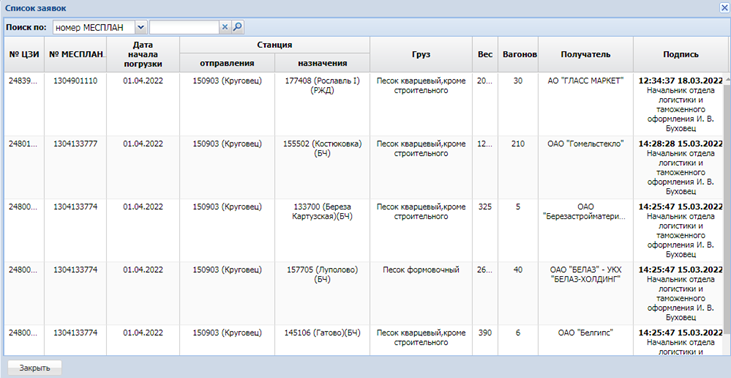731x378 pixels.
Task: Open the 'номер МЕСПЛАН' search dropdown arrow
Action: (141, 27)
